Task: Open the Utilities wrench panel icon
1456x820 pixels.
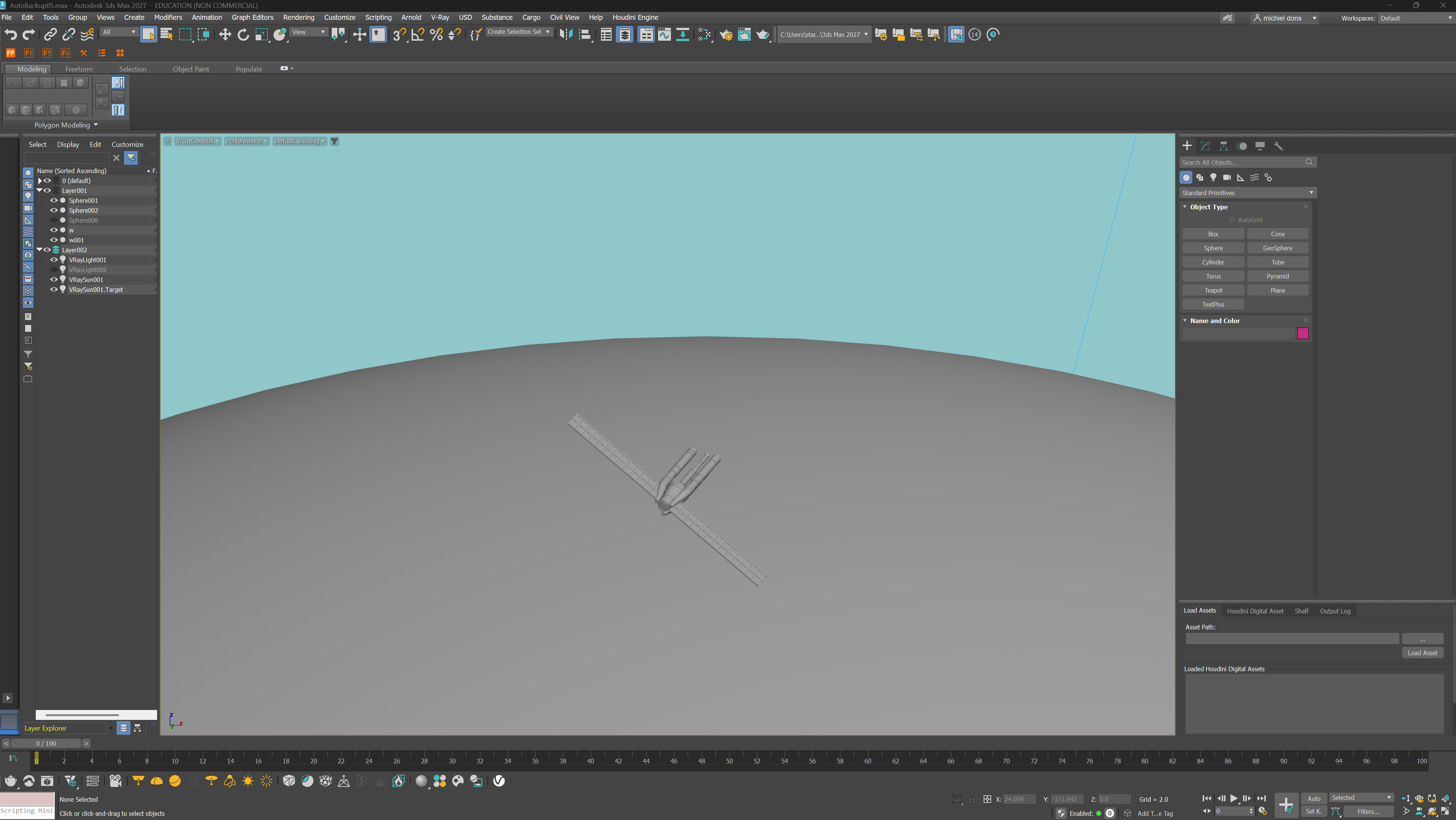Action: tap(1278, 146)
